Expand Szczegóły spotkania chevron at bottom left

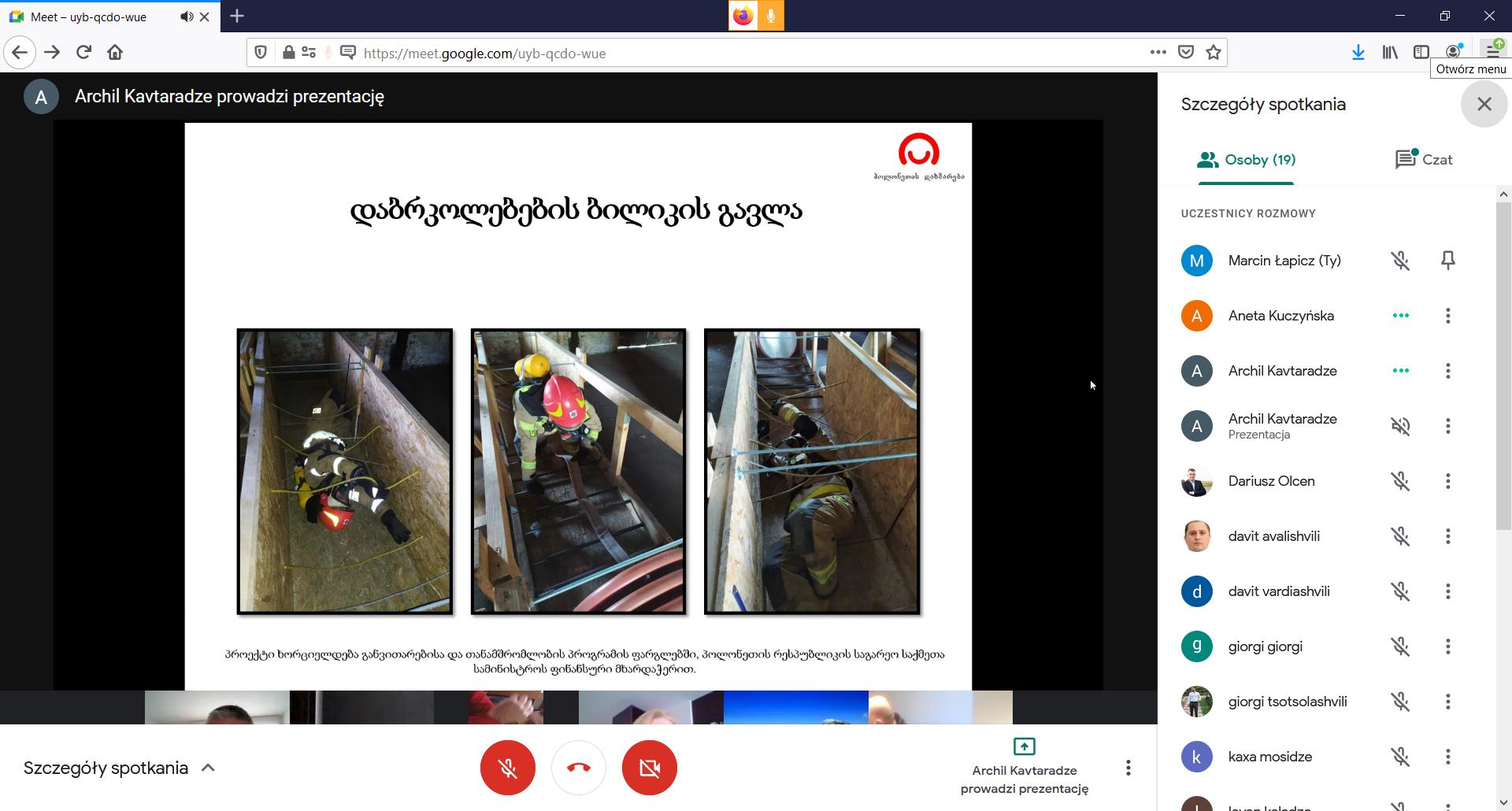(208, 768)
